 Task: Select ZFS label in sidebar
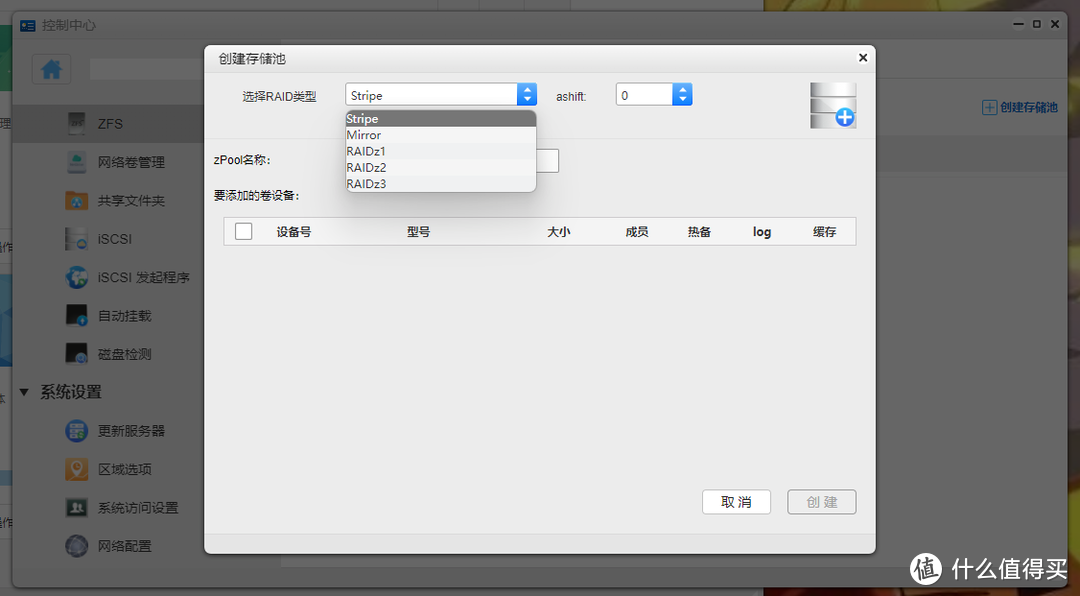110,124
